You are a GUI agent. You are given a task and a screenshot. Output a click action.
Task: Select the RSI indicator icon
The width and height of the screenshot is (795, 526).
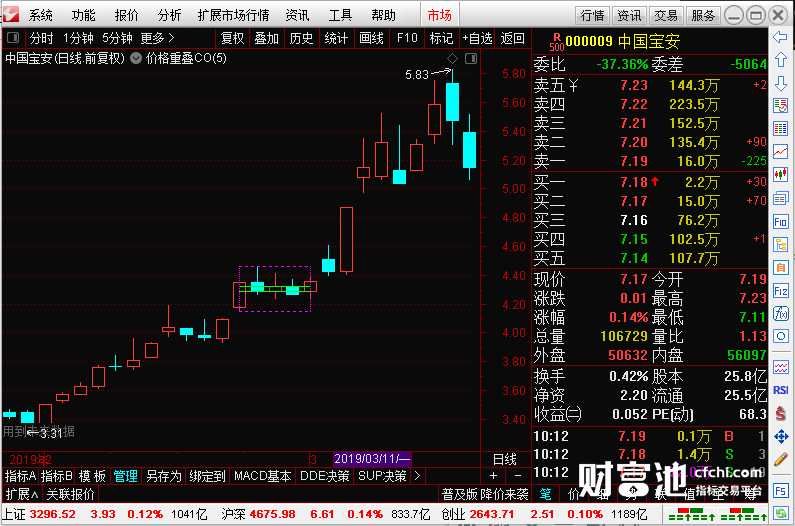tap(780, 390)
